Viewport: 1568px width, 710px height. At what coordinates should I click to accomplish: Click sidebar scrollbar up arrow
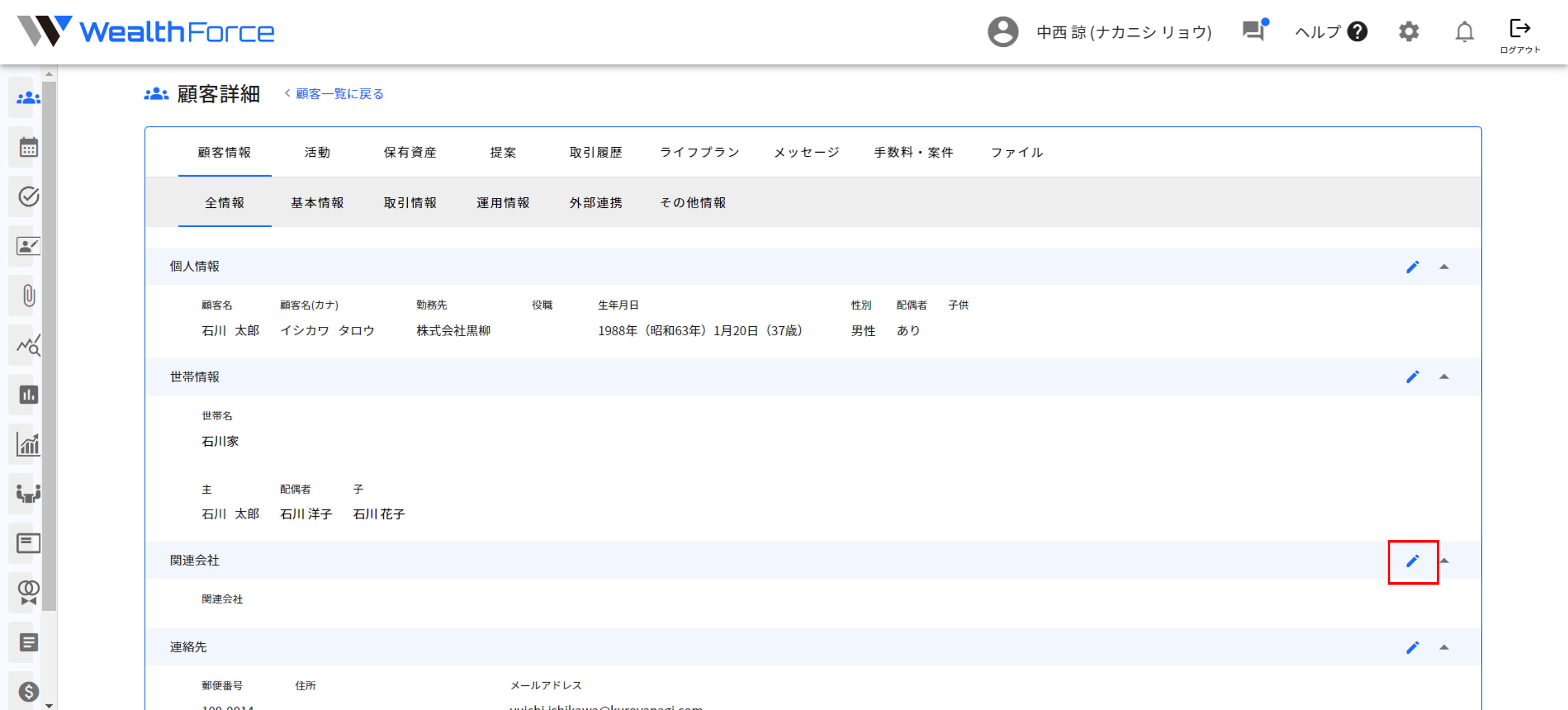pyautogui.click(x=49, y=74)
